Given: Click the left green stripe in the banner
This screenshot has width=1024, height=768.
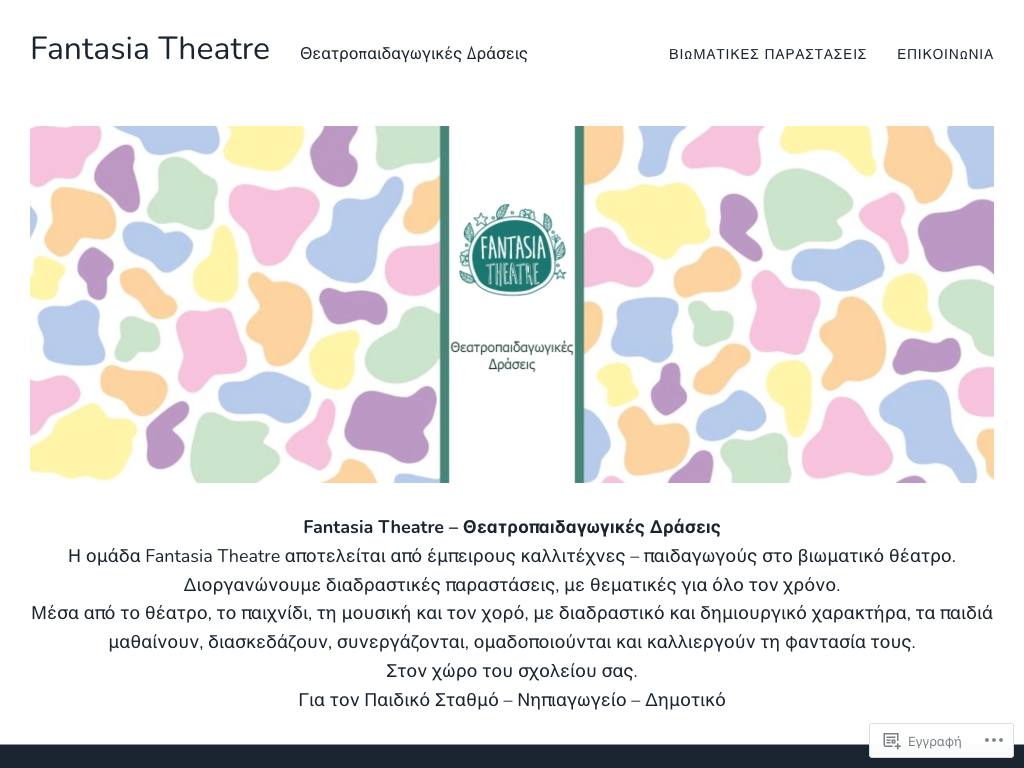Looking at the screenshot, I should click(444, 304).
